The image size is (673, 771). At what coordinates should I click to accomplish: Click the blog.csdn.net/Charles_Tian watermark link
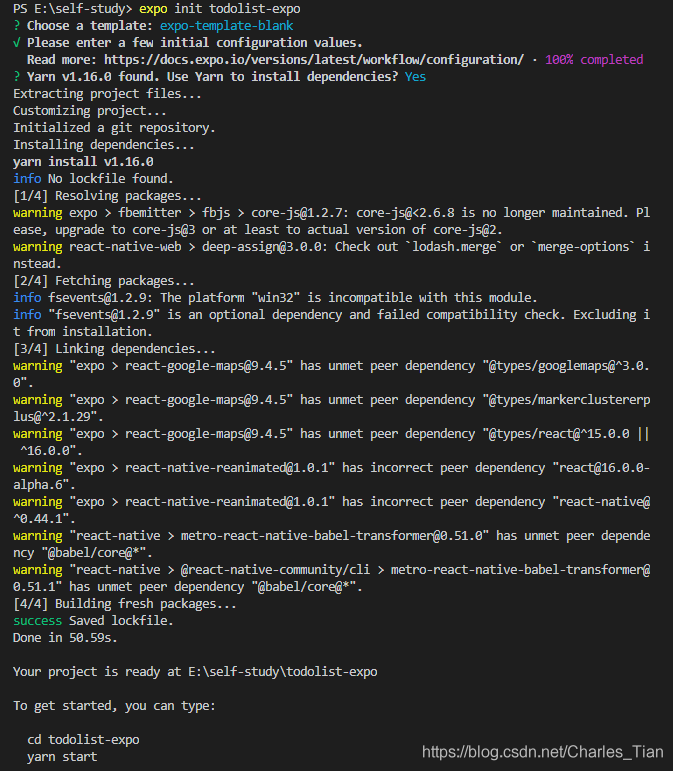[543, 752]
